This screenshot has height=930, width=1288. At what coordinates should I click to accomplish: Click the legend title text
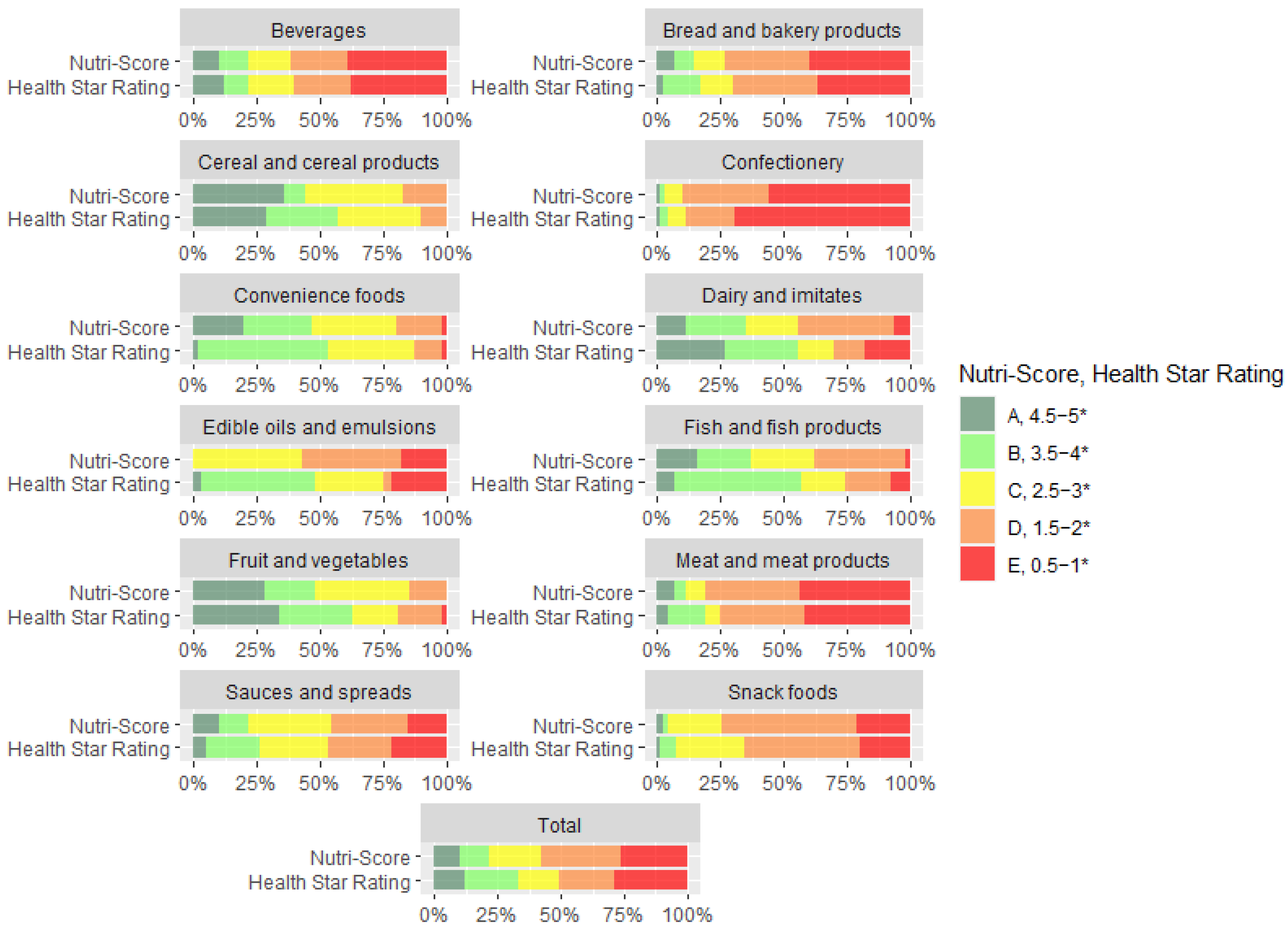coord(1120,374)
